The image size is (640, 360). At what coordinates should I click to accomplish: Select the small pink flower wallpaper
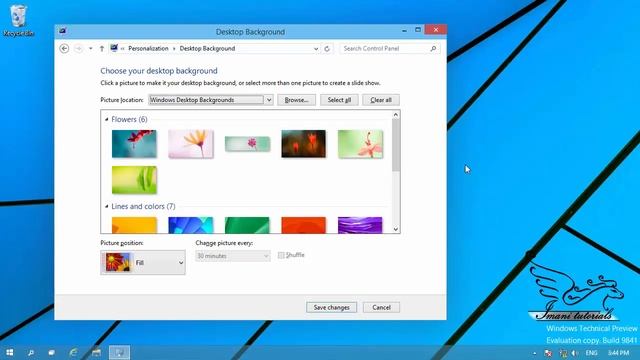(x=247, y=144)
